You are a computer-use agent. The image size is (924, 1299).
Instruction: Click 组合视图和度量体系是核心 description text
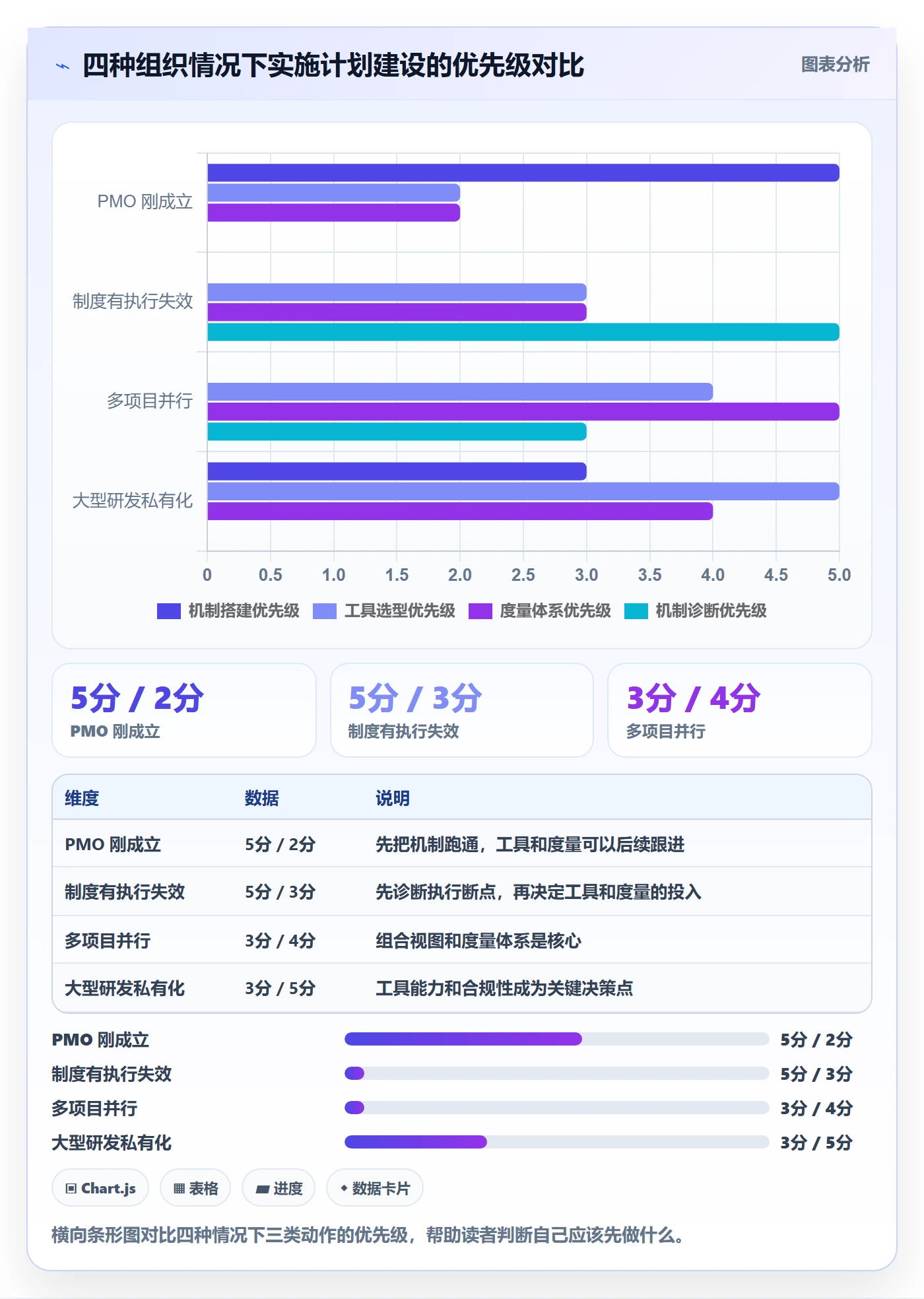pyautogui.click(x=478, y=941)
